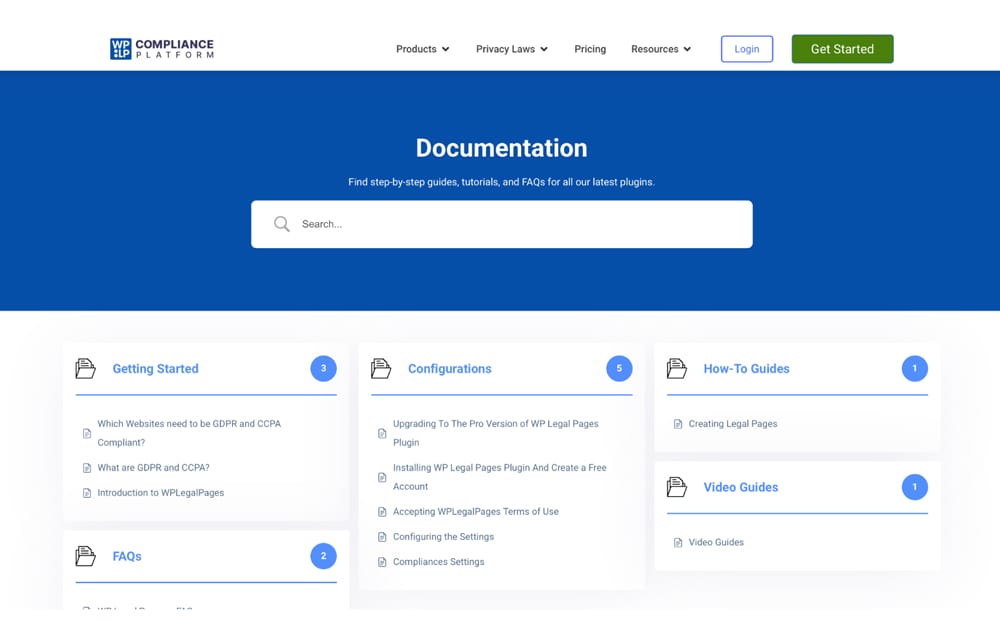Screen dimensions: 1000x627
Task: Expand the Products dropdown menu
Action: 422,48
